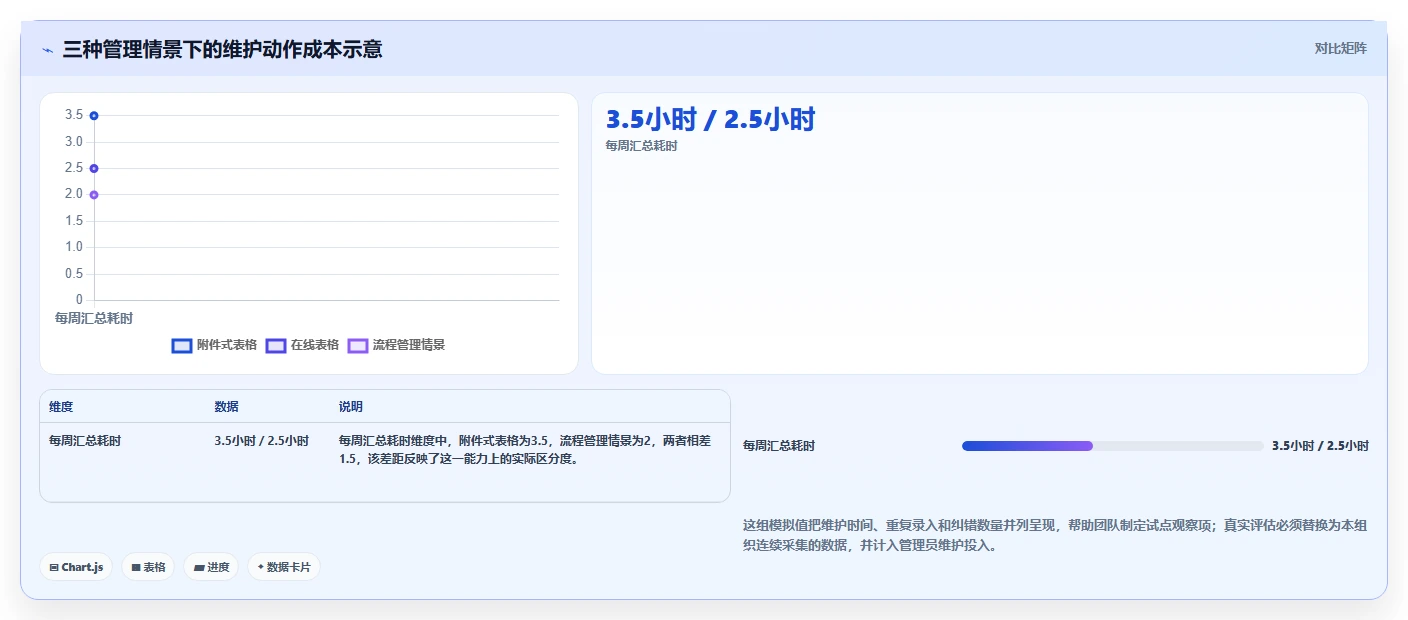
Task: Click the 在线表格 indigo legend swatch
Action: [x=275, y=345]
